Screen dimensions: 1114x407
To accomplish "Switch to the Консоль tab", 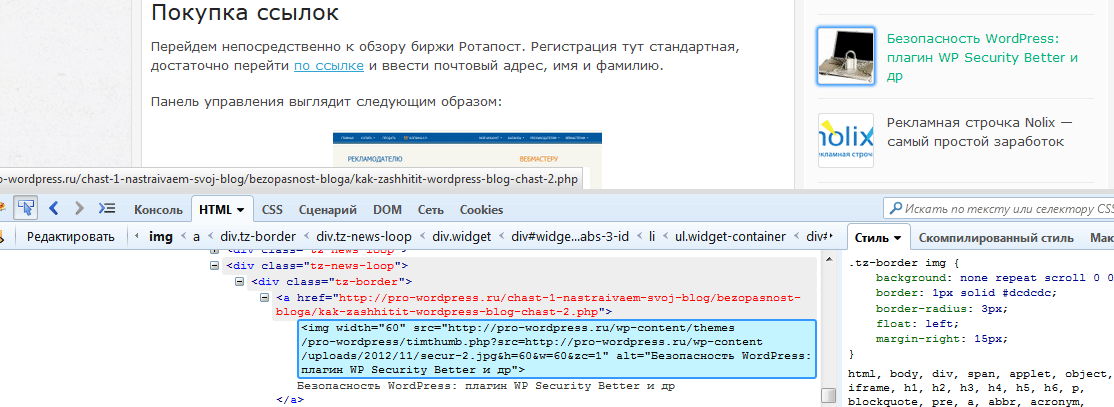I will click(x=157, y=210).
